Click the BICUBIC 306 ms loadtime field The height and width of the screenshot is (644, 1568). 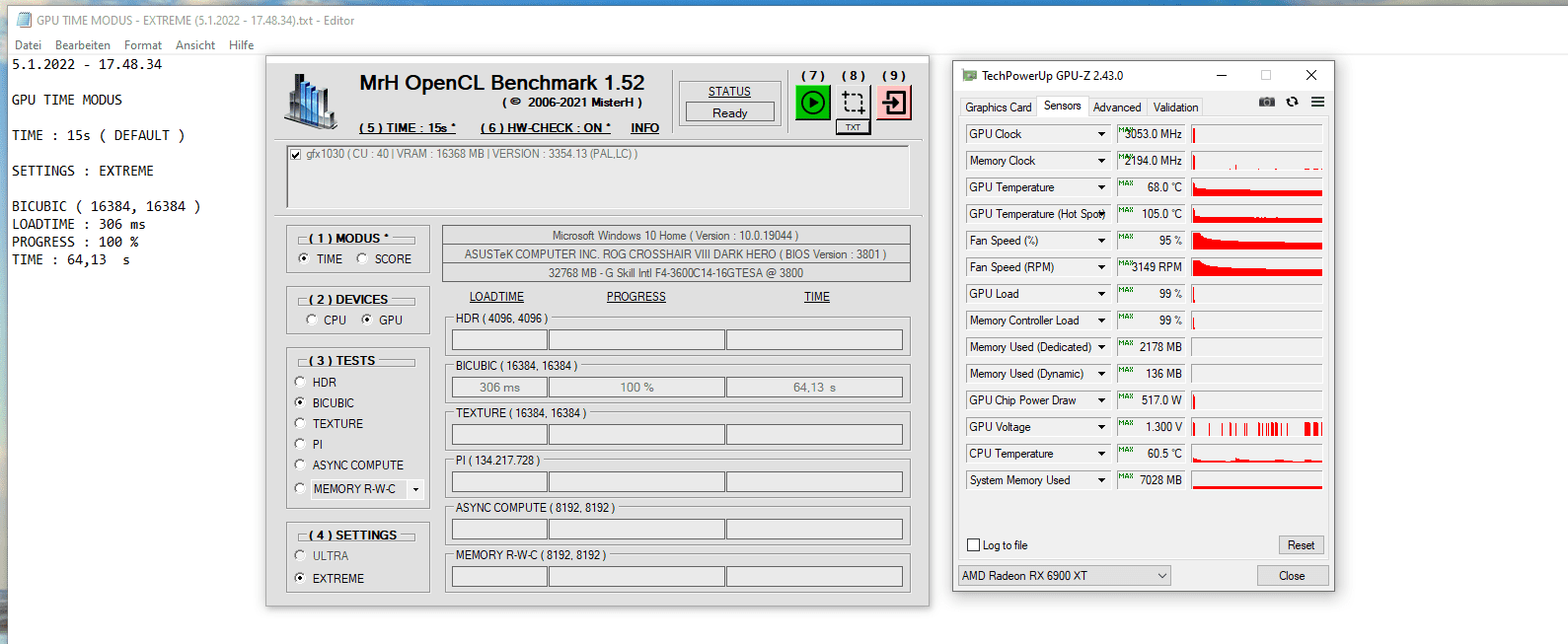(499, 388)
